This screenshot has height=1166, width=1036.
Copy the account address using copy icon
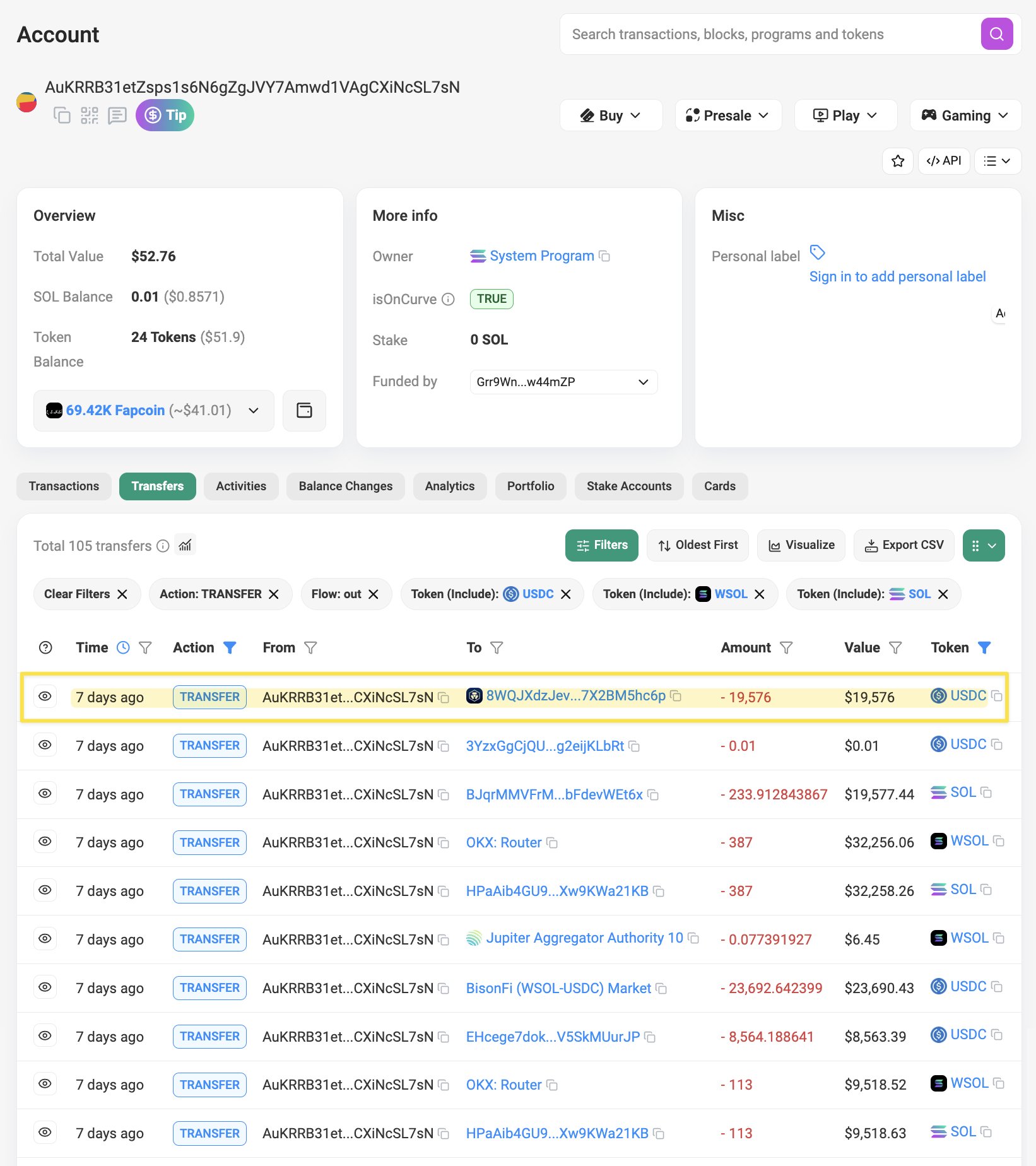(62, 115)
